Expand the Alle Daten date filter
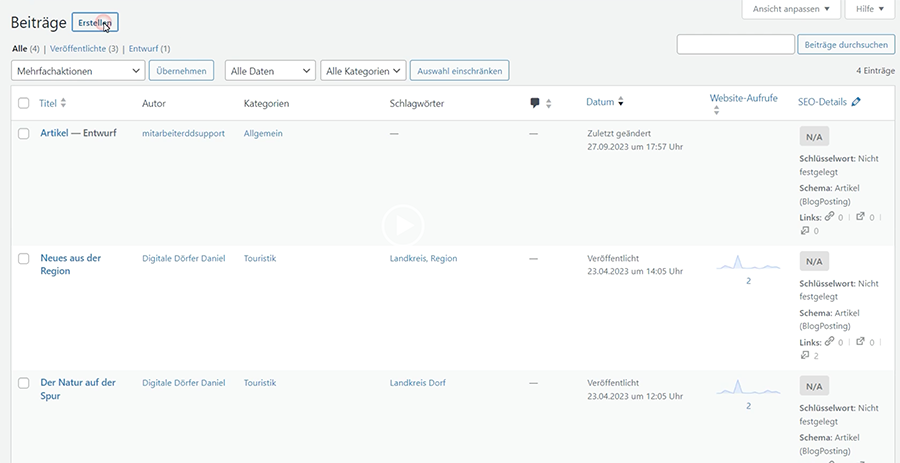The height and width of the screenshot is (463, 900). (x=270, y=70)
